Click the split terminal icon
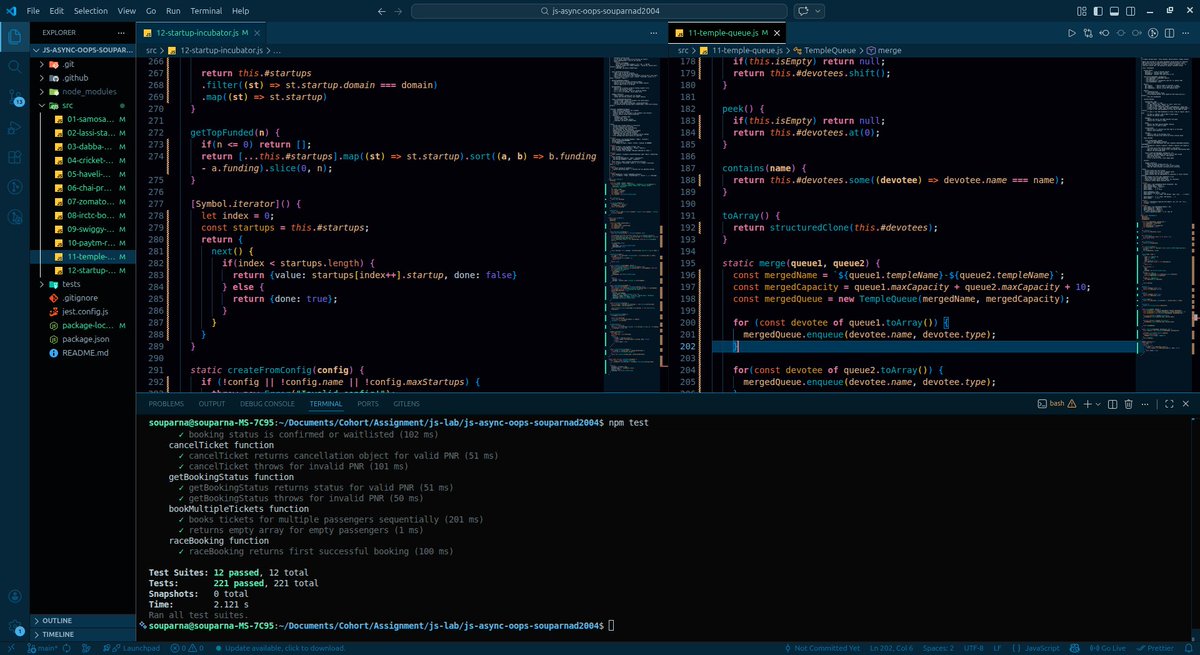Image resolution: width=1200 pixels, height=655 pixels. 1112,403
